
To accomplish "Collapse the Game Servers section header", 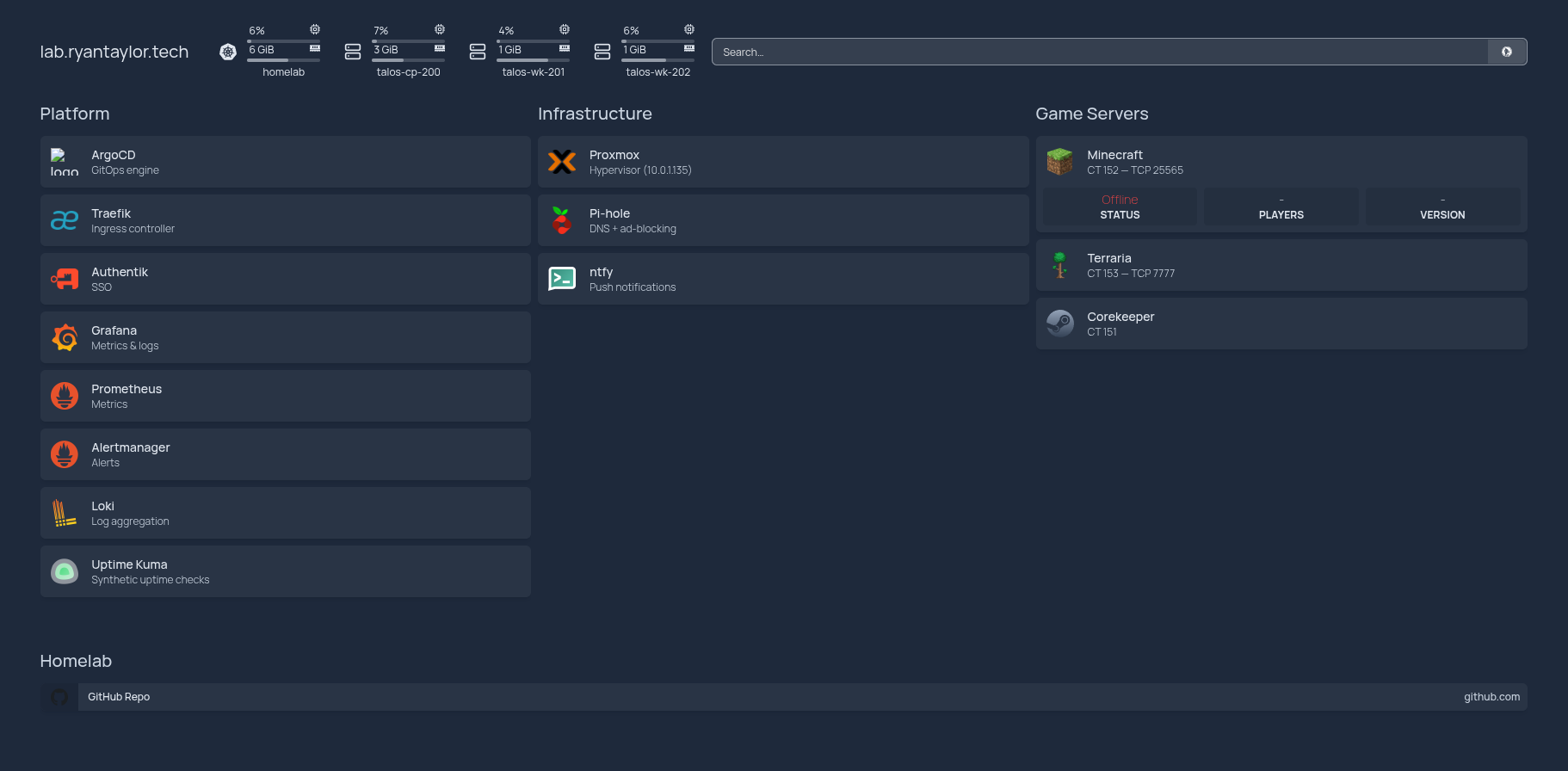I will (1092, 114).
